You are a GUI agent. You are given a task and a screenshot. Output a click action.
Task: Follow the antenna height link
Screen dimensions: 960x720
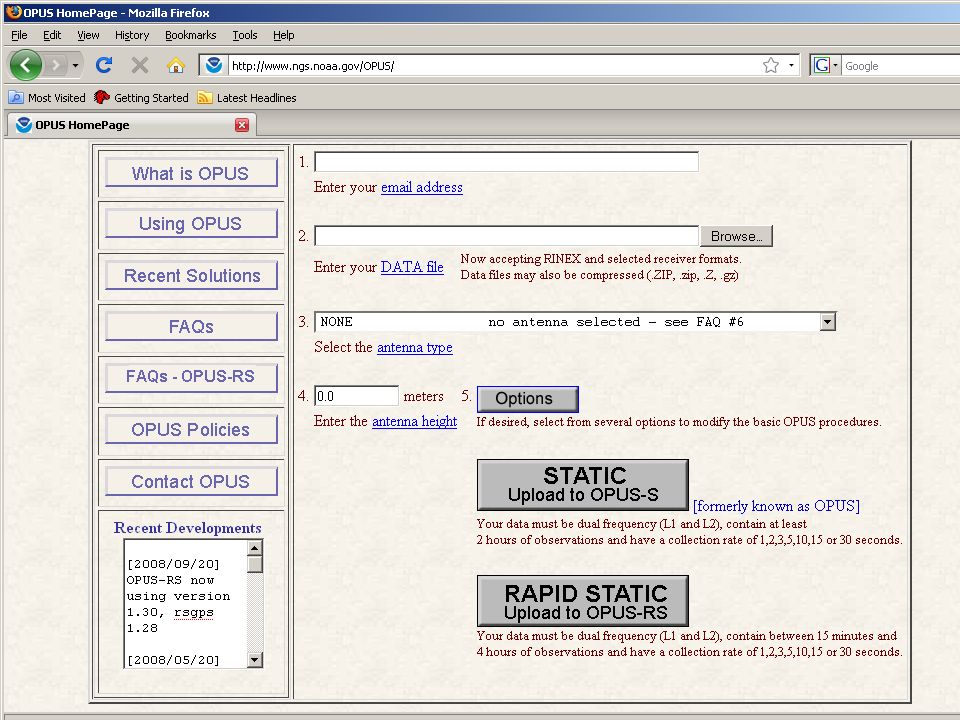(414, 421)
